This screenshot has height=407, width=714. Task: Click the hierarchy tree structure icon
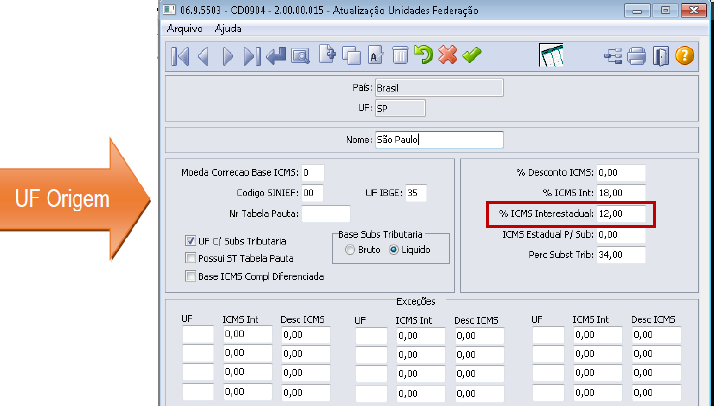[x=613, y=56]
